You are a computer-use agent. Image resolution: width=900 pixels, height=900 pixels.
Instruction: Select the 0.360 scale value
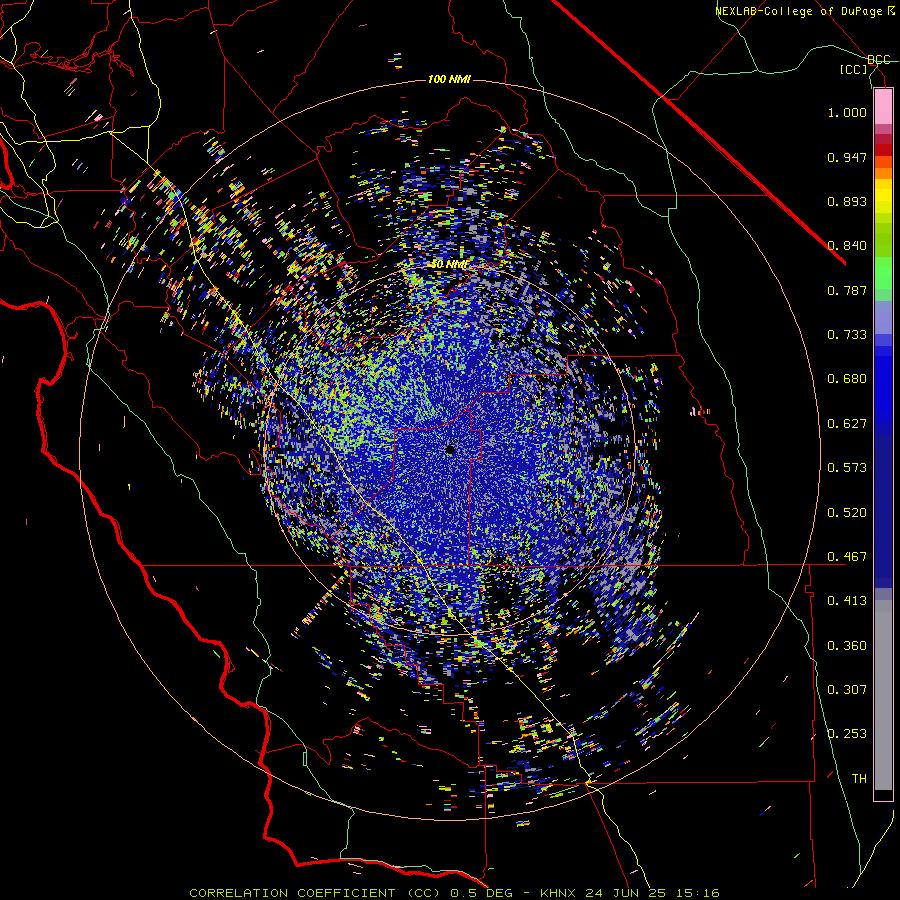click(847, 646)
